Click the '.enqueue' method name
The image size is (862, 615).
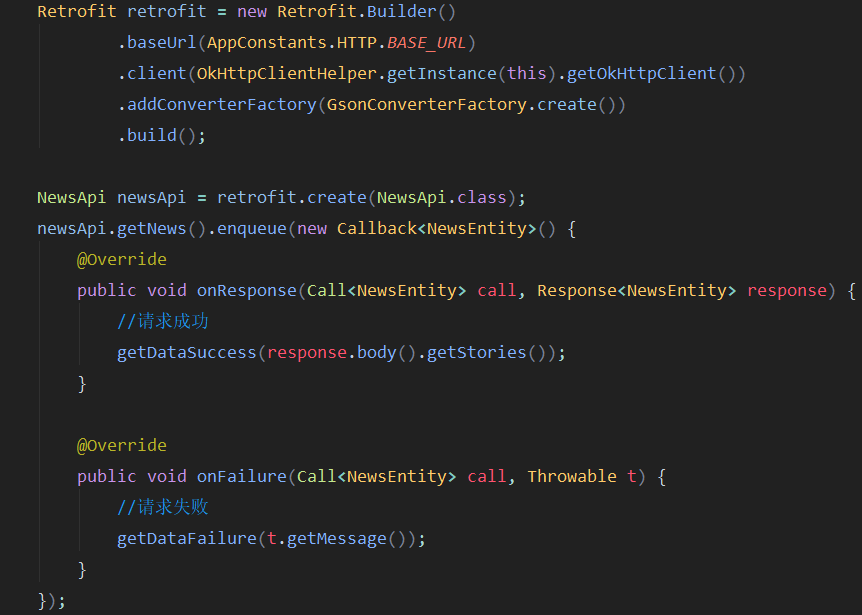[x=247, y=229]
